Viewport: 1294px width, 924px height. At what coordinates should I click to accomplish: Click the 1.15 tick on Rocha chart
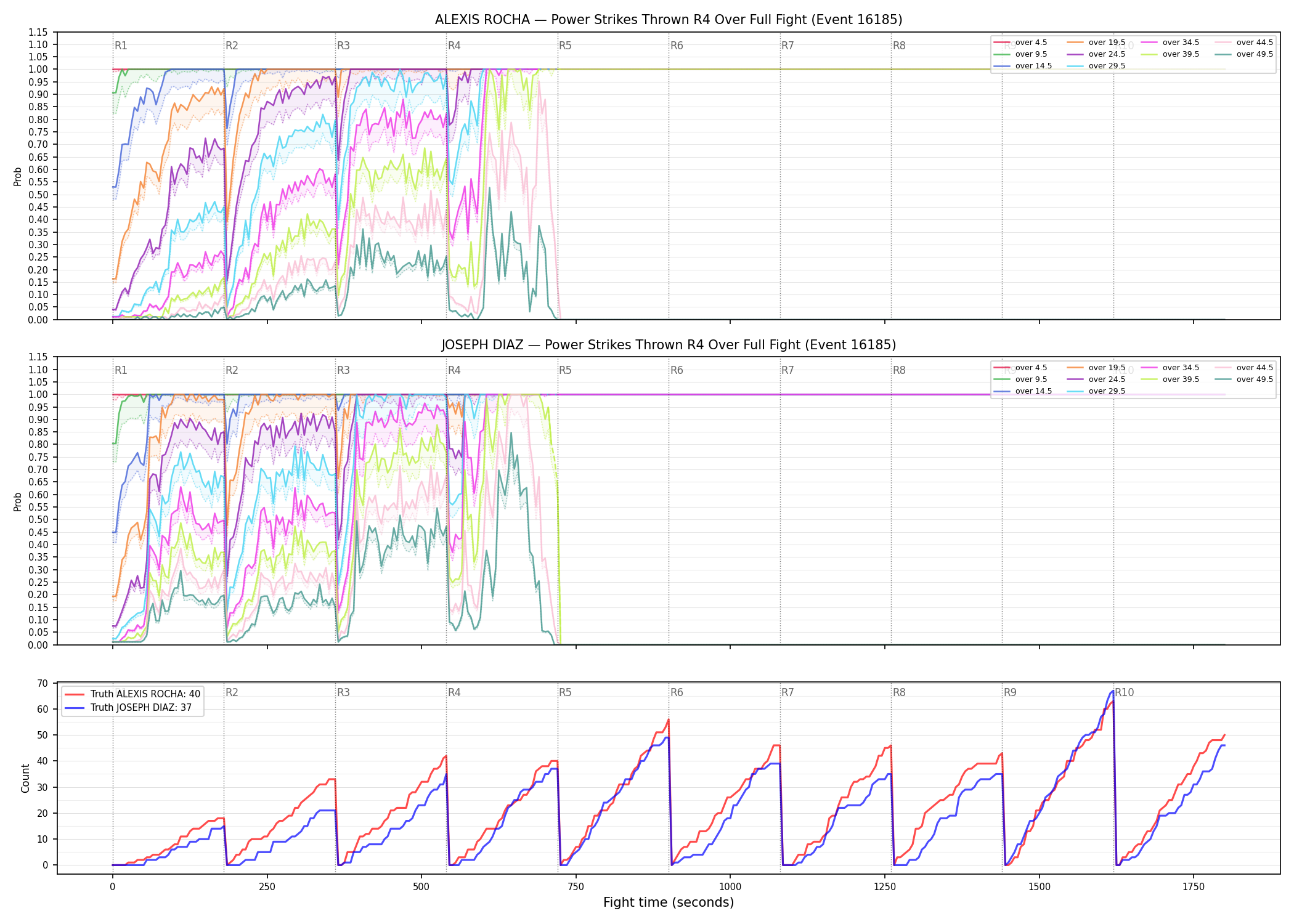point(38,32)
